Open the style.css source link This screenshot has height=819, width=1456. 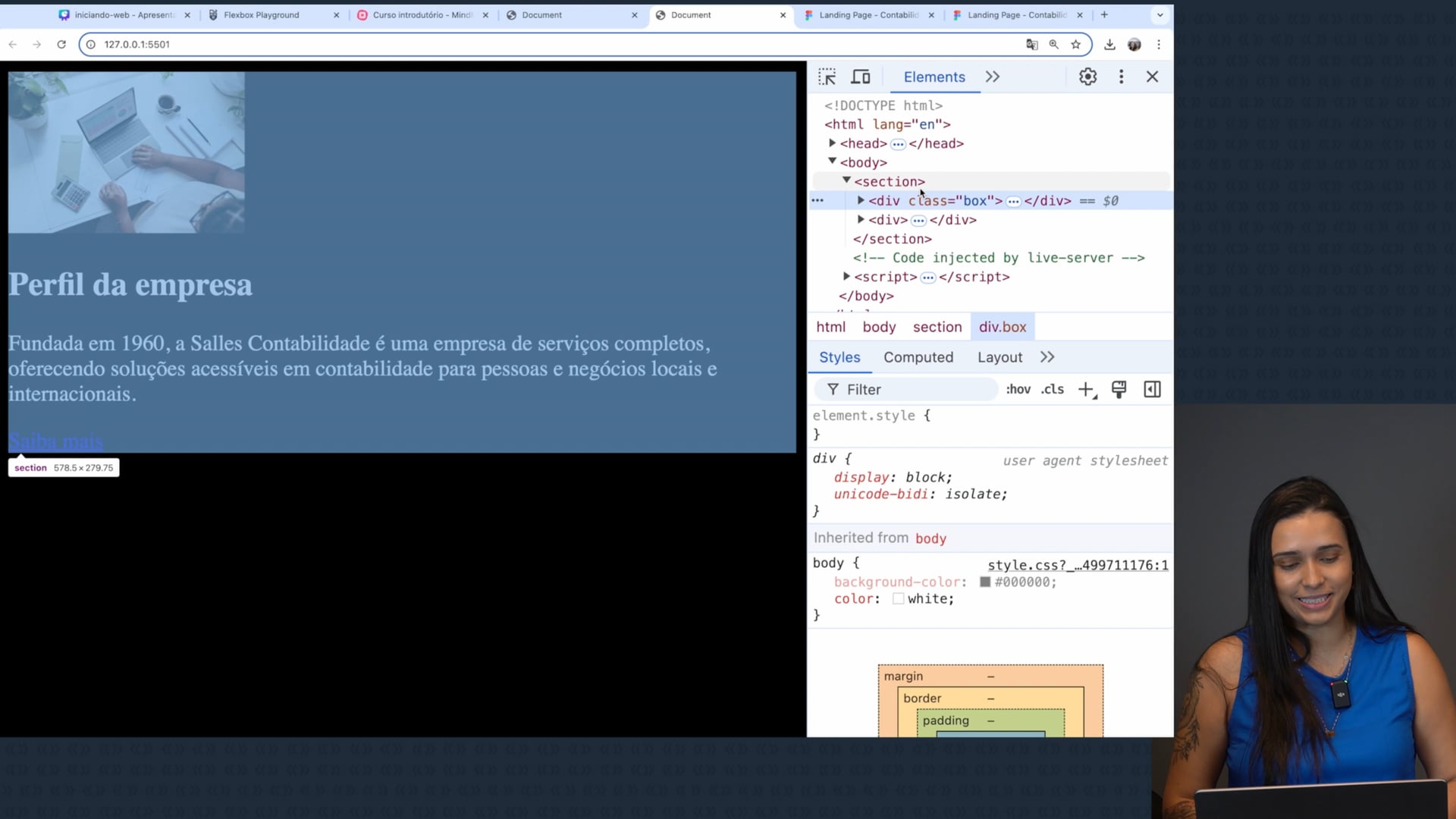(1077, 566)
